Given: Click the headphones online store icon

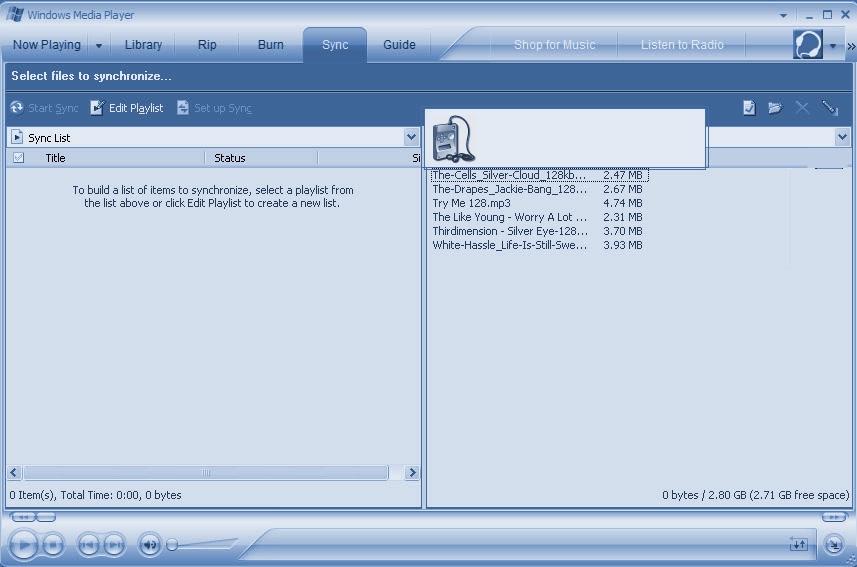Looking at the screenshot, I should point(808,44).
